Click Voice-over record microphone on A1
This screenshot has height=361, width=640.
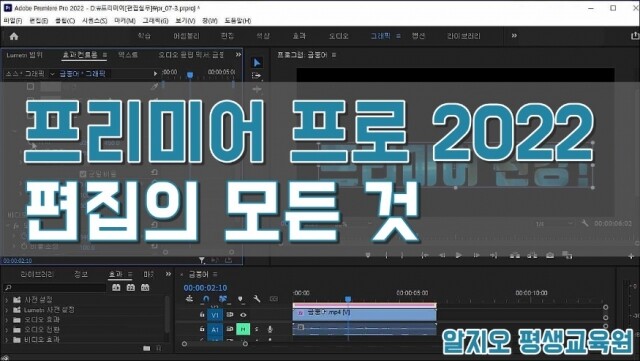(270, 329)
